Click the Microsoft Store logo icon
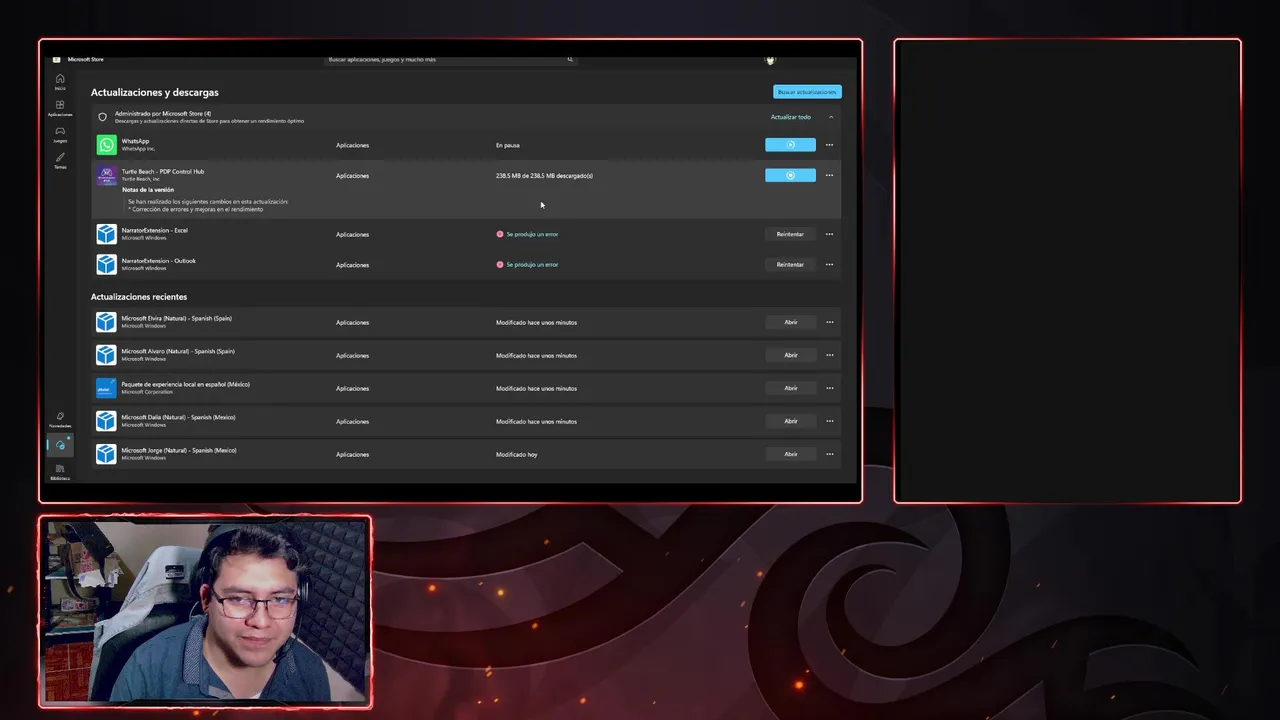Image resolution: width=1280 pixels, height=720 pixels. point(57,59)
